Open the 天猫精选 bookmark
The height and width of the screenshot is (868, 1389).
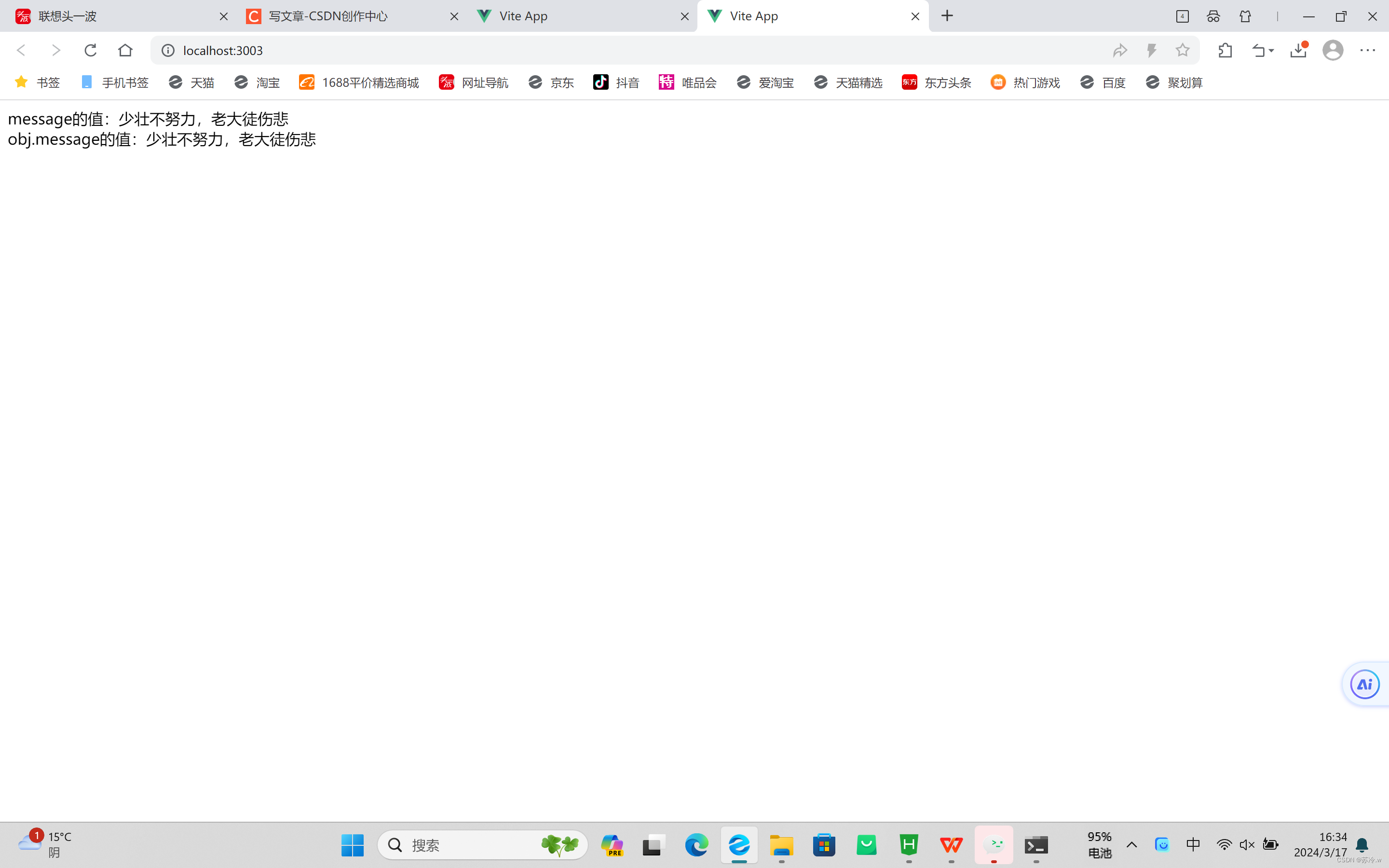[x=848, y=82]
